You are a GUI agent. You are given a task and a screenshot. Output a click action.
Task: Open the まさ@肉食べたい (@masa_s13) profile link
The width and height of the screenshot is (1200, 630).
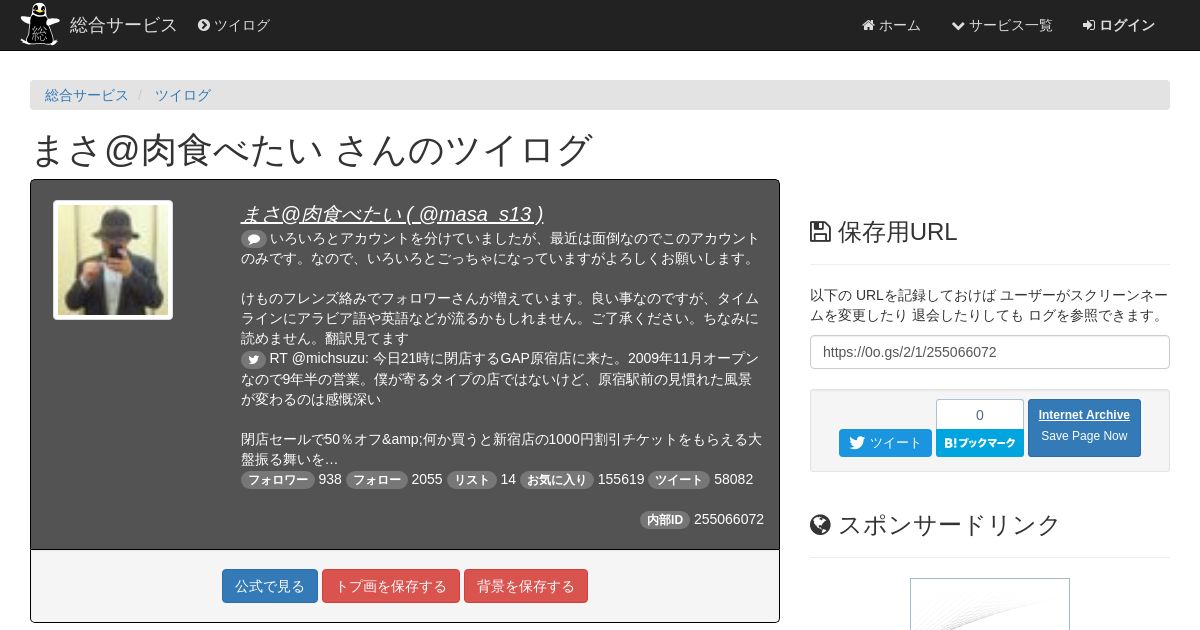point(392,213)
